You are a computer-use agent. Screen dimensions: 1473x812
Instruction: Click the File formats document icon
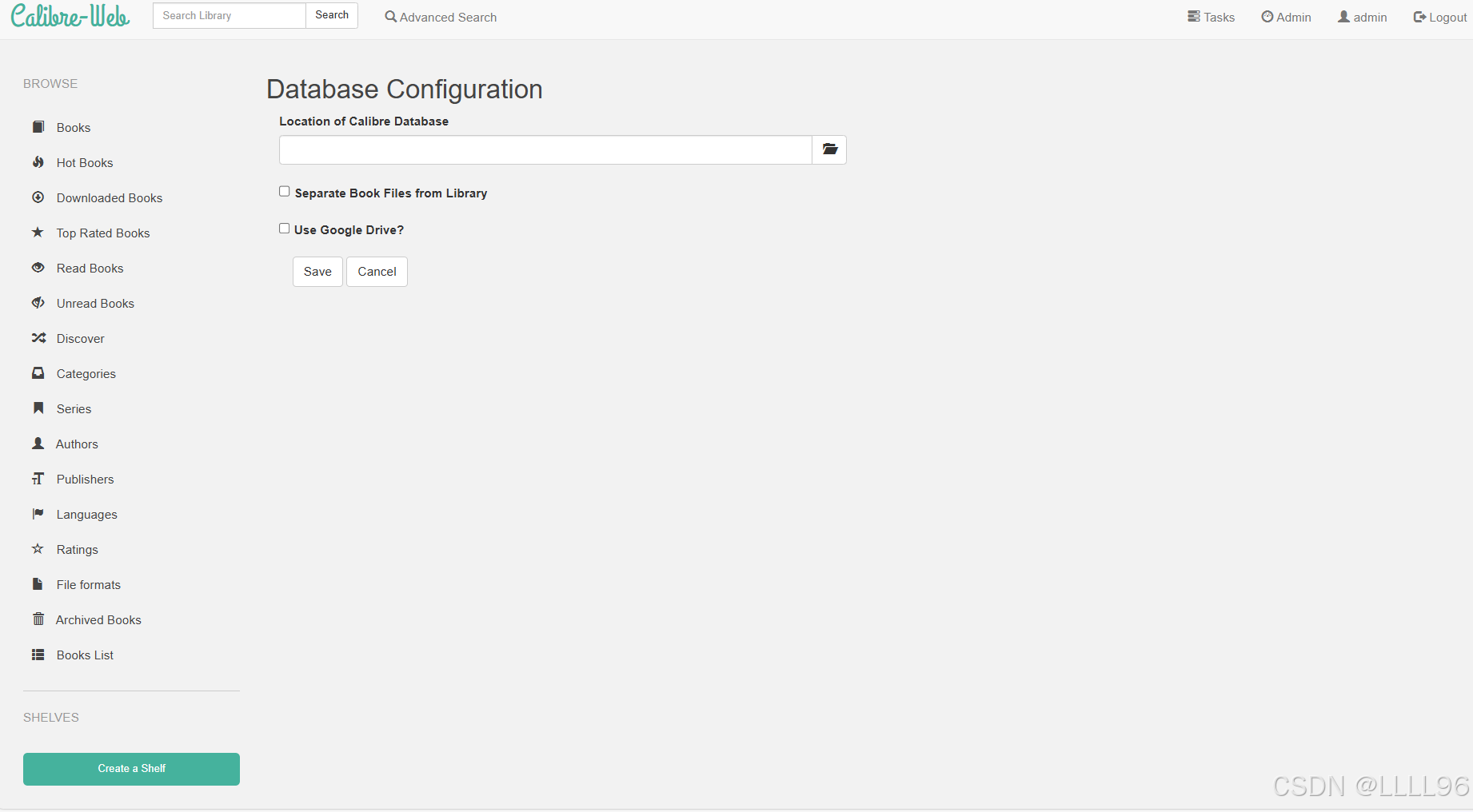tap(38, 584)
